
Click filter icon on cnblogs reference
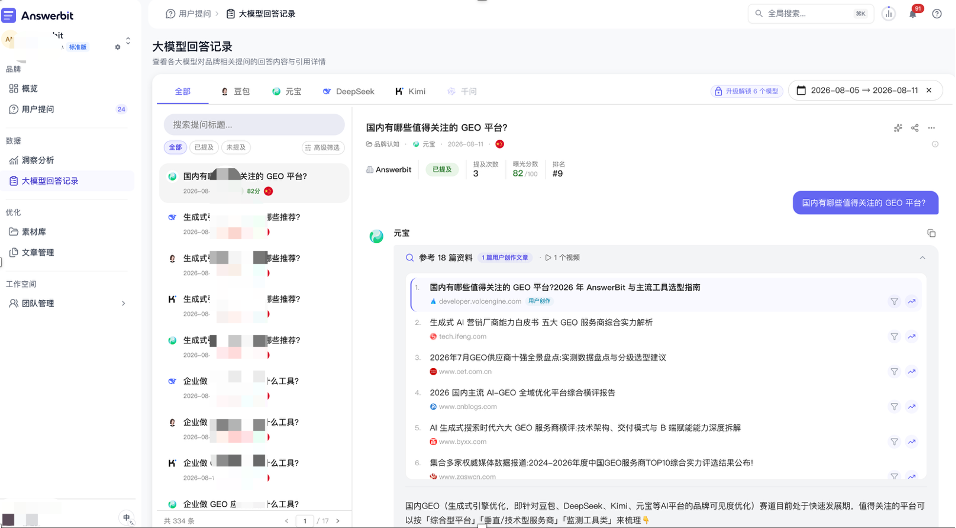coord(894,407)
